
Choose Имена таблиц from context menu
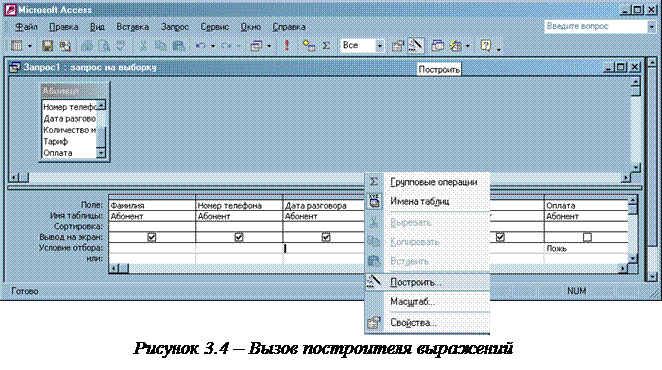click(428, 201)
